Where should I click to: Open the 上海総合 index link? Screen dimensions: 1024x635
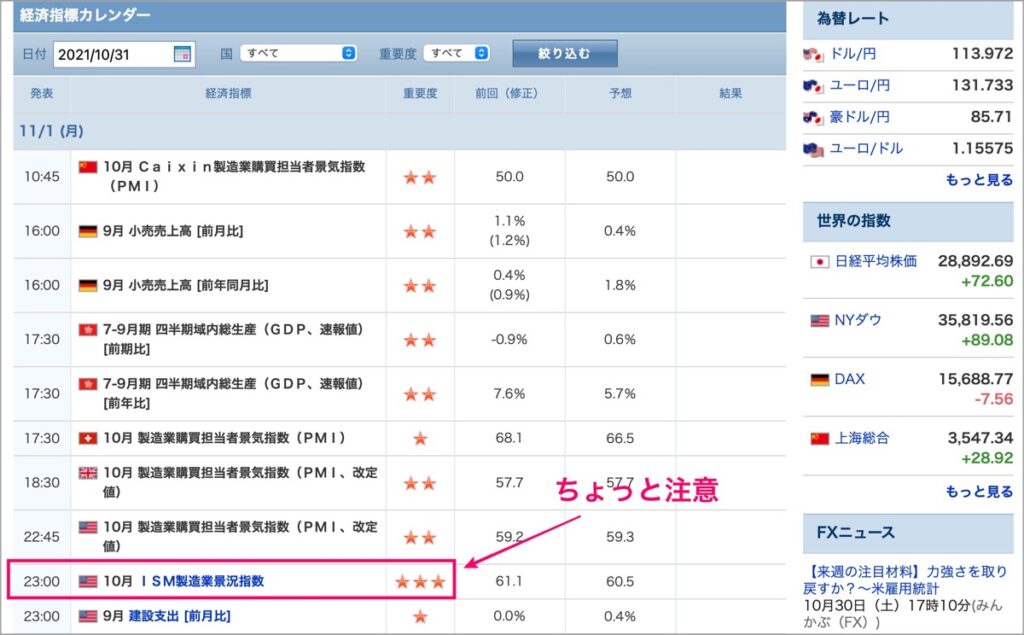pyautogui.click(x=862, y=438)
